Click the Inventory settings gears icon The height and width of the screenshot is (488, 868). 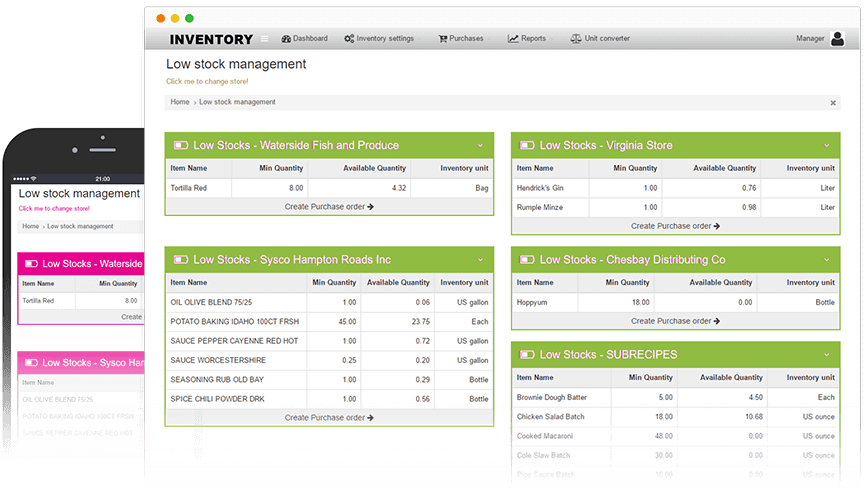pyautogui.click(x=349, y=39)
